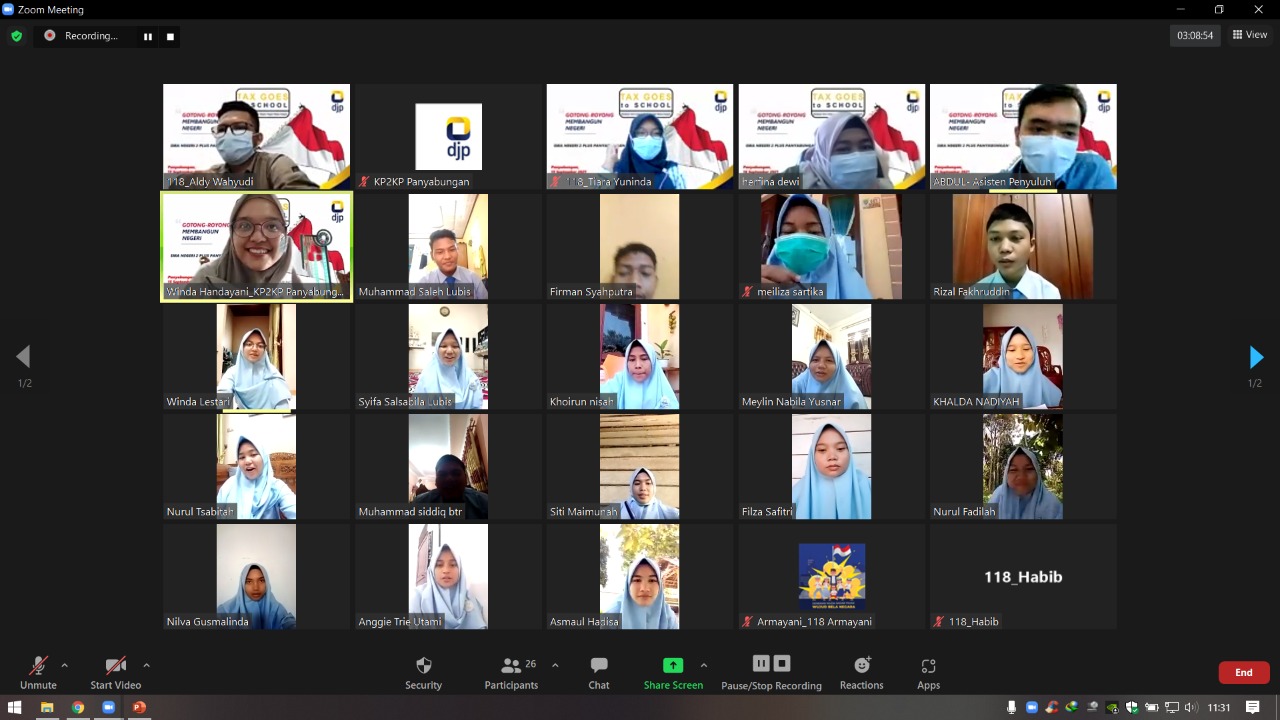1280x720 pixels.
Task: Pause the recording at top left
Action: click(x=148, y=37)
